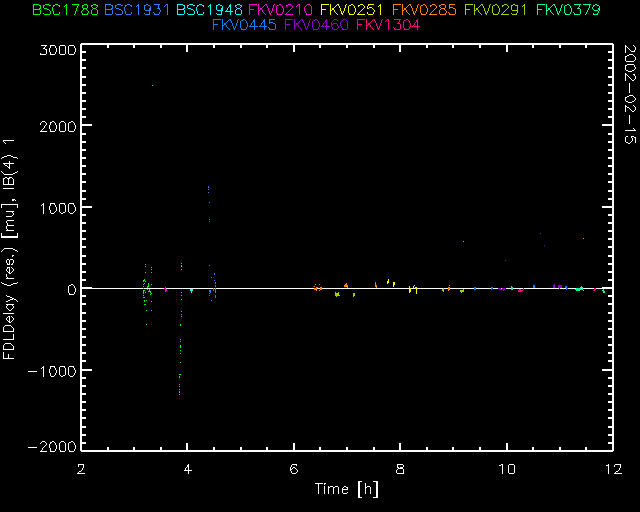Viewport: 640px width, 512px height.
Task: Select the orange FKV0285 legend label
Action: click(425, 10)
